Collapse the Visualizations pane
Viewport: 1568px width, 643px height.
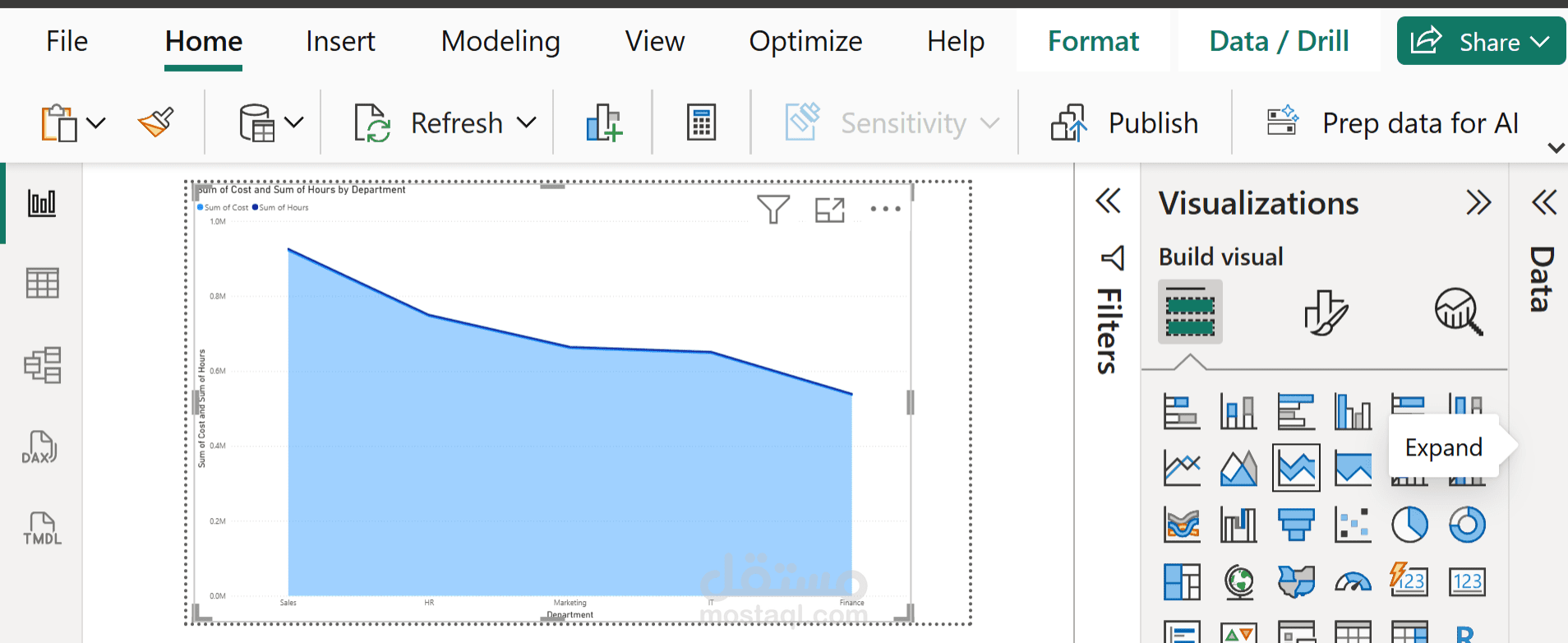1478,202
